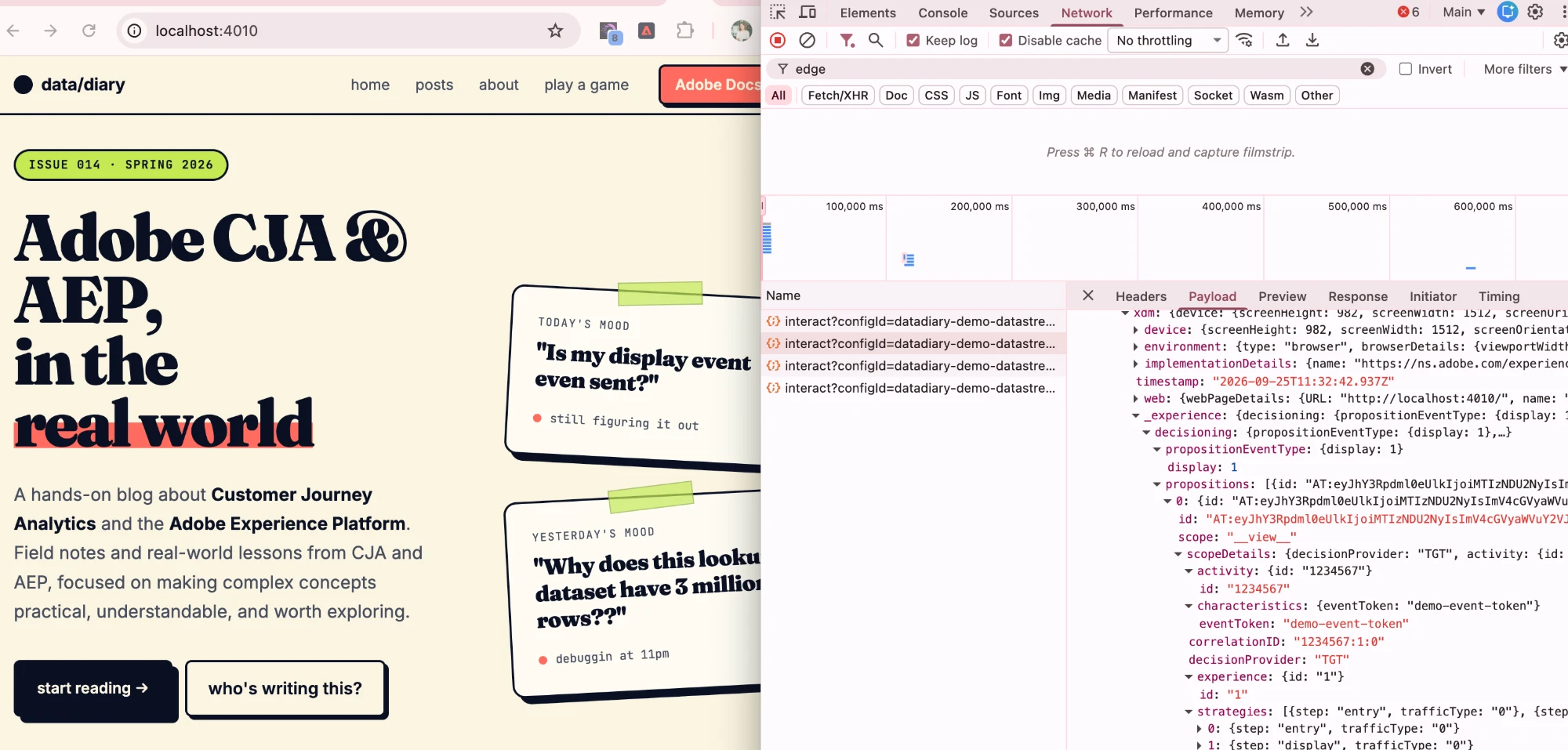Open the More filters dropdown
This screenshot has width=1568, height=750.
1525,69
